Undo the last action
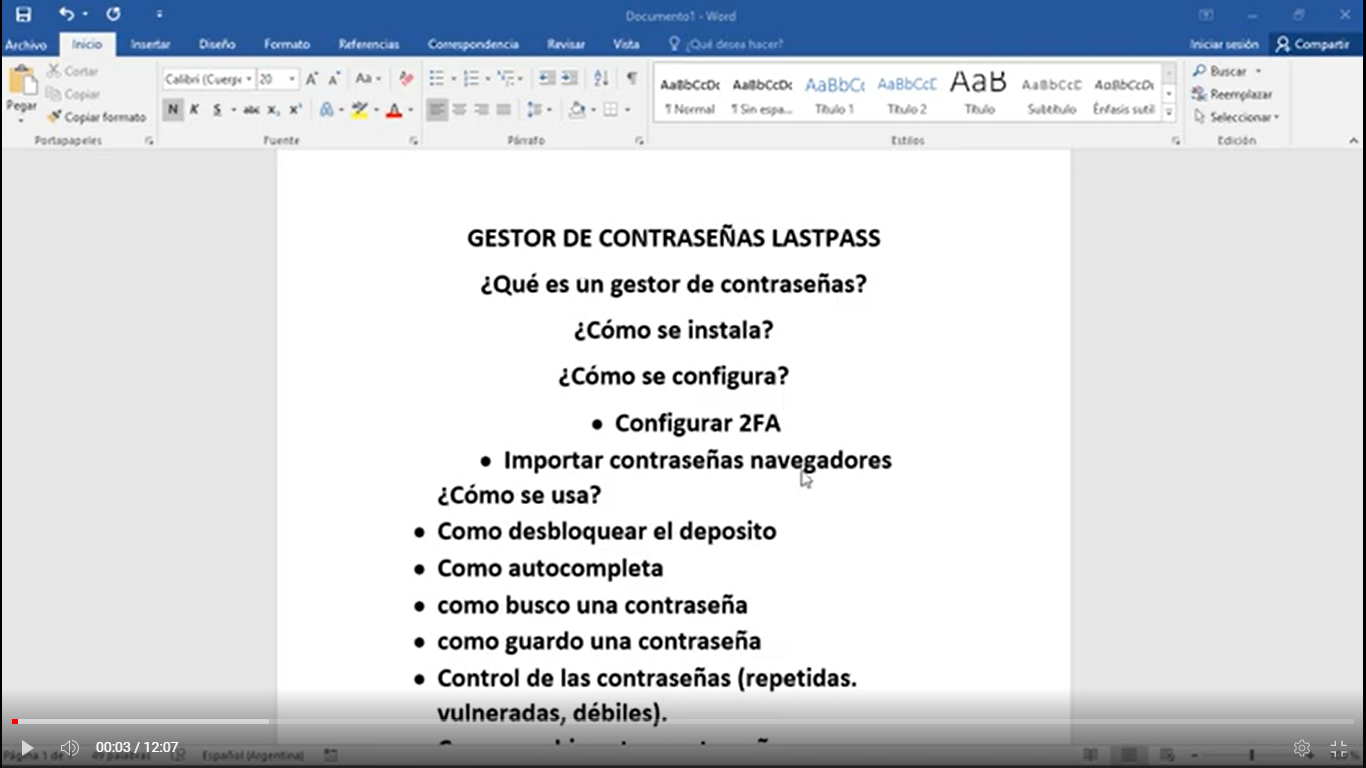Viewport: 1366px width, 768px height. click(x=66, y=15)
